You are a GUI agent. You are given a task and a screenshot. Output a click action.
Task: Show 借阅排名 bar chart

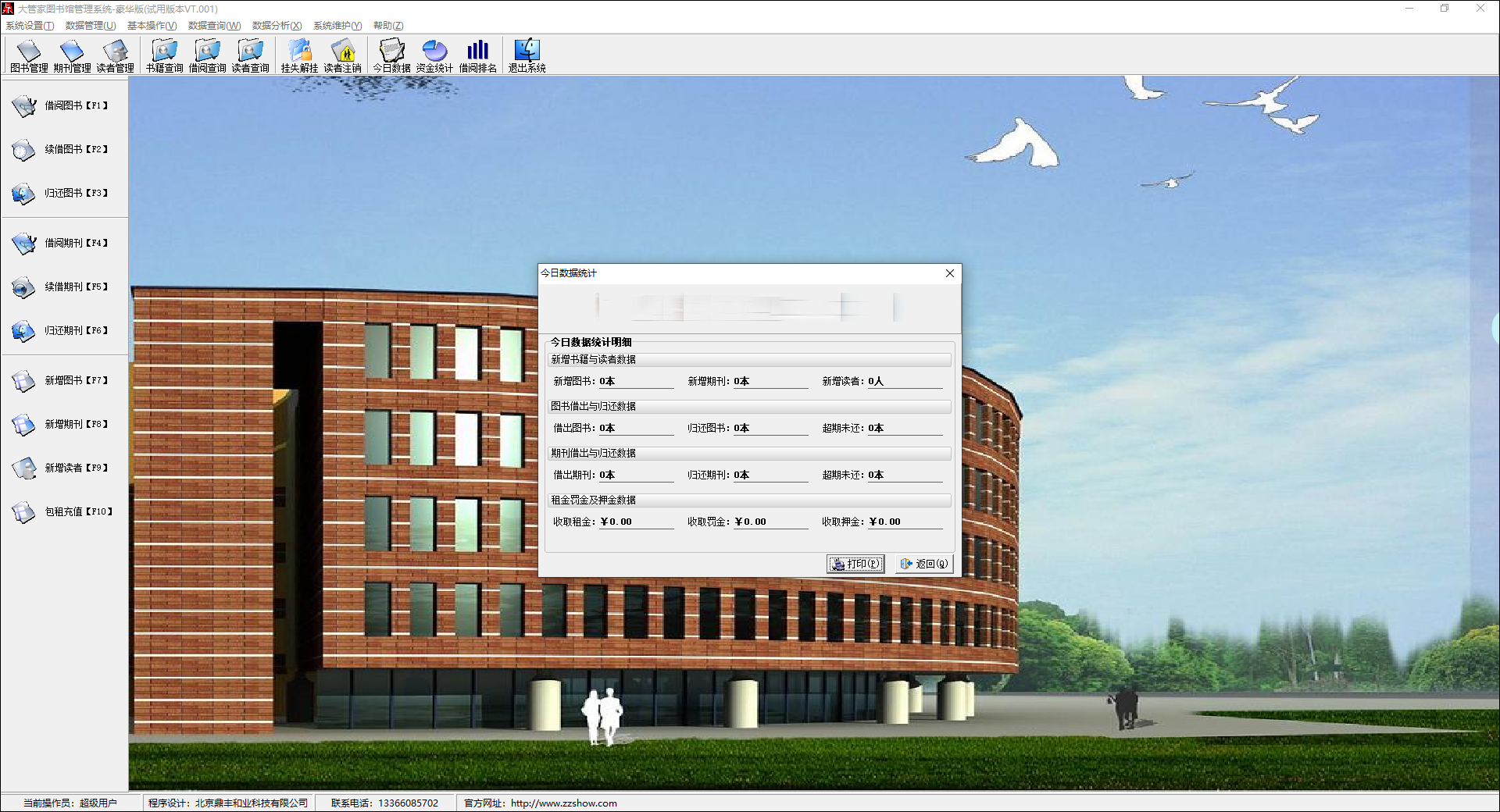477,56
